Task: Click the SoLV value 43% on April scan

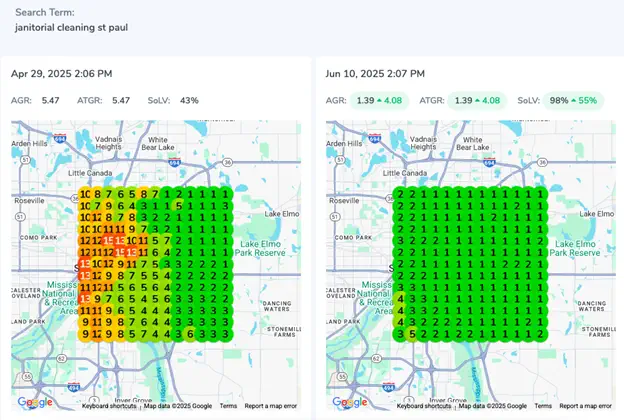Action: (x=189, y=101)
